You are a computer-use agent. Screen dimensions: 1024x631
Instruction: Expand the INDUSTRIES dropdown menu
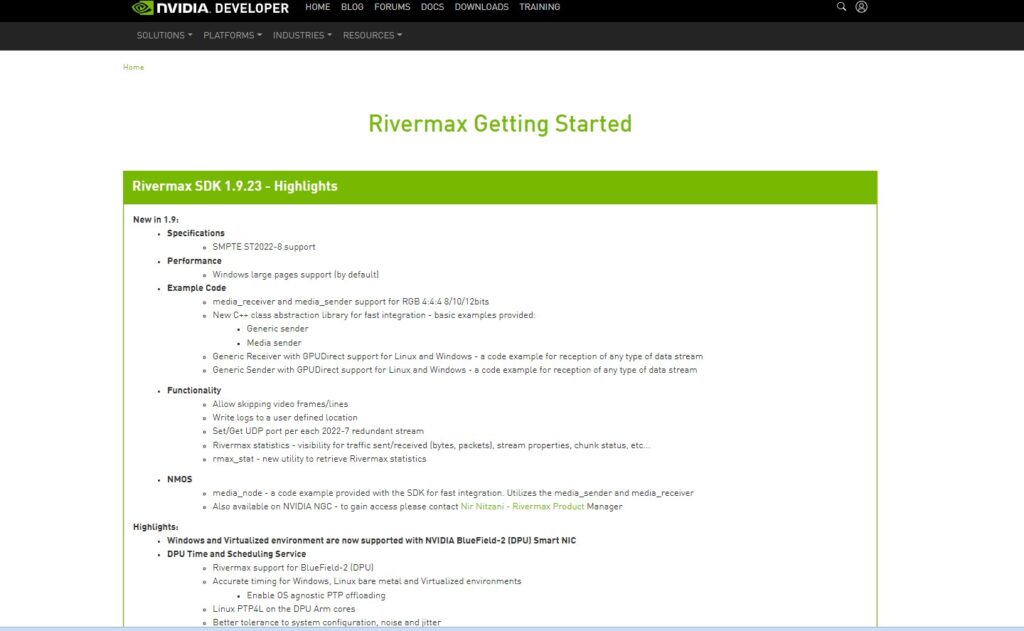[x=301, y=34]
